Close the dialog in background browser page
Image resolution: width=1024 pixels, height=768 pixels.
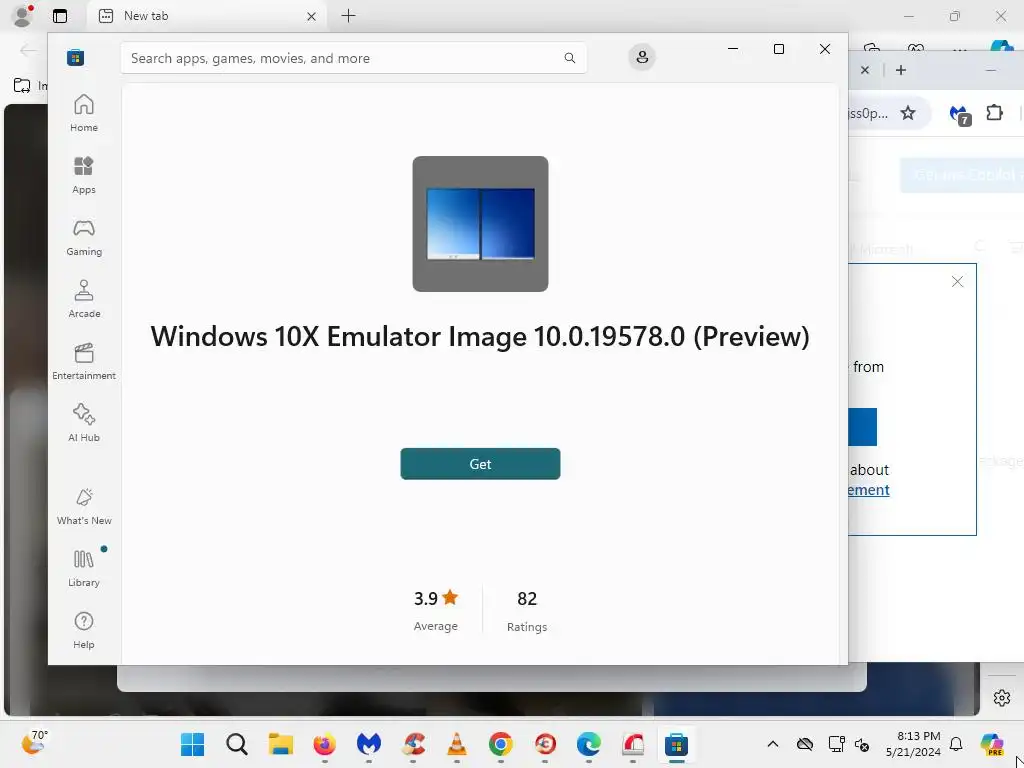point(957,281)
